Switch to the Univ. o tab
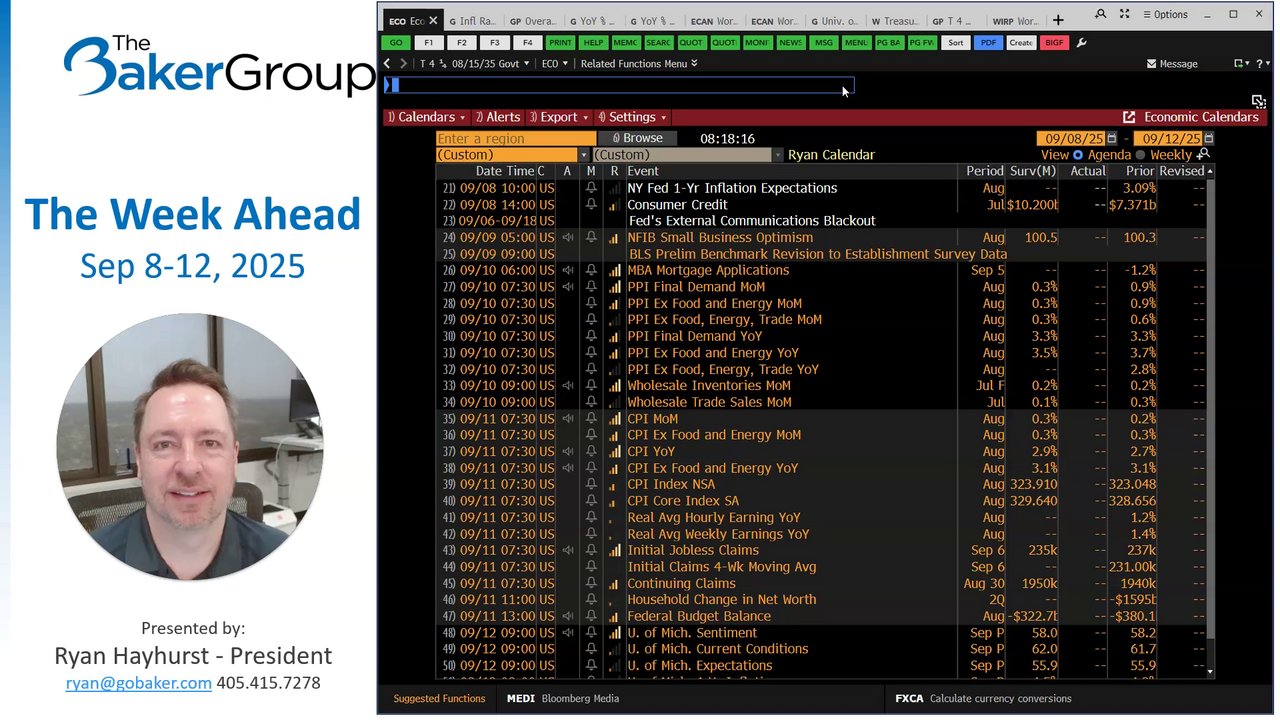 (836, 21)
